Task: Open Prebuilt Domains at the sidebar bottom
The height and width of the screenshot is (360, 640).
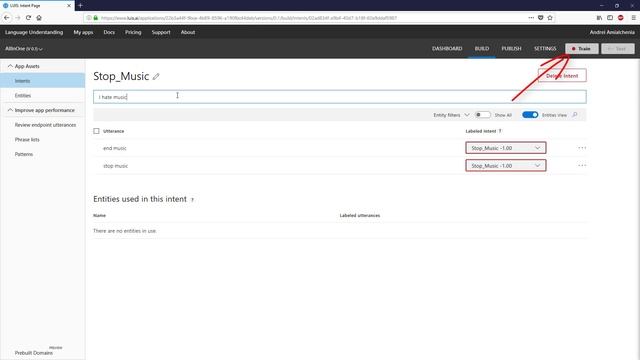Action: coord(34,353)
